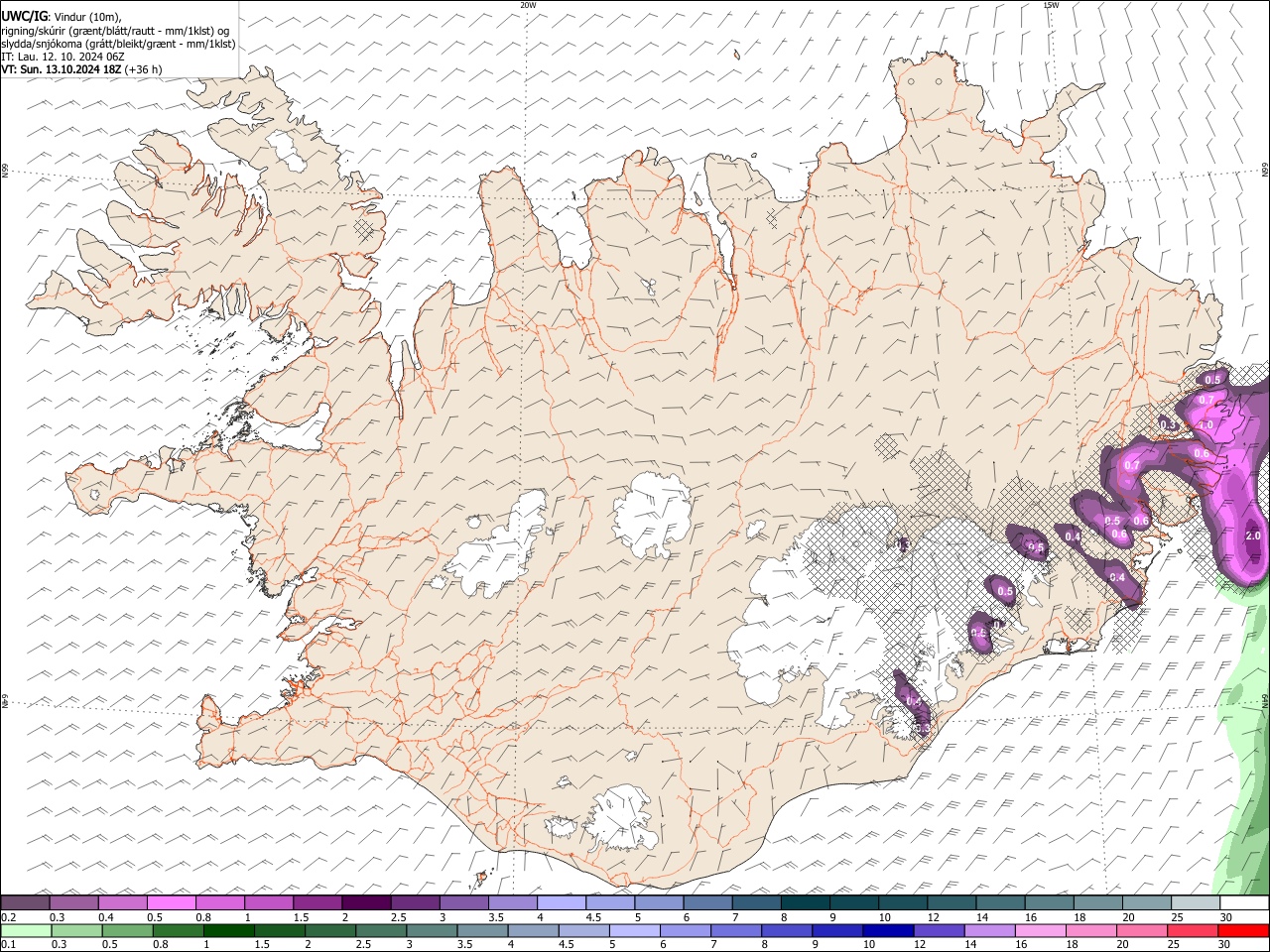Viewport: 1270px width, 952px height.
Task: Click the 'IT: Lau. 12. 10. 2024 06Z' line
Action: pos(63,57)
